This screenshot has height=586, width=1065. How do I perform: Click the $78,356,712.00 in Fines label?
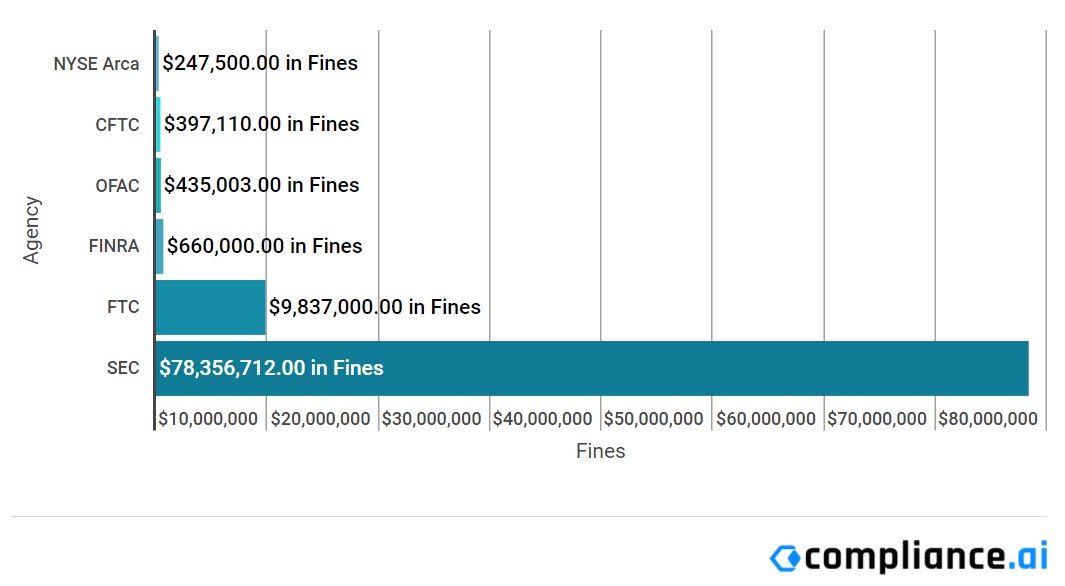coord(272,368)
